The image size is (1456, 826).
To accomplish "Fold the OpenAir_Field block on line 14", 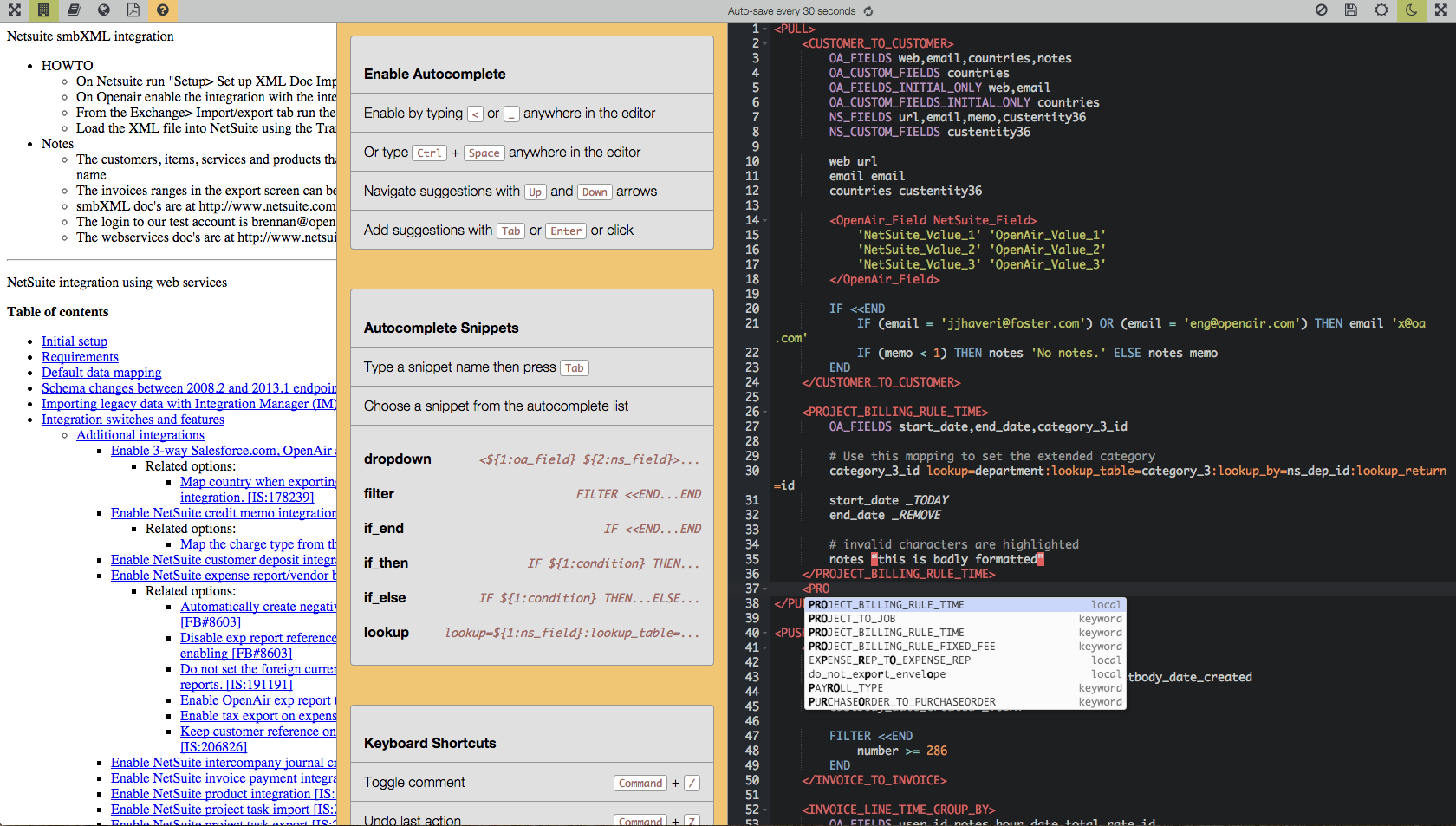I will pyautogui.click(x=765, y=221).
